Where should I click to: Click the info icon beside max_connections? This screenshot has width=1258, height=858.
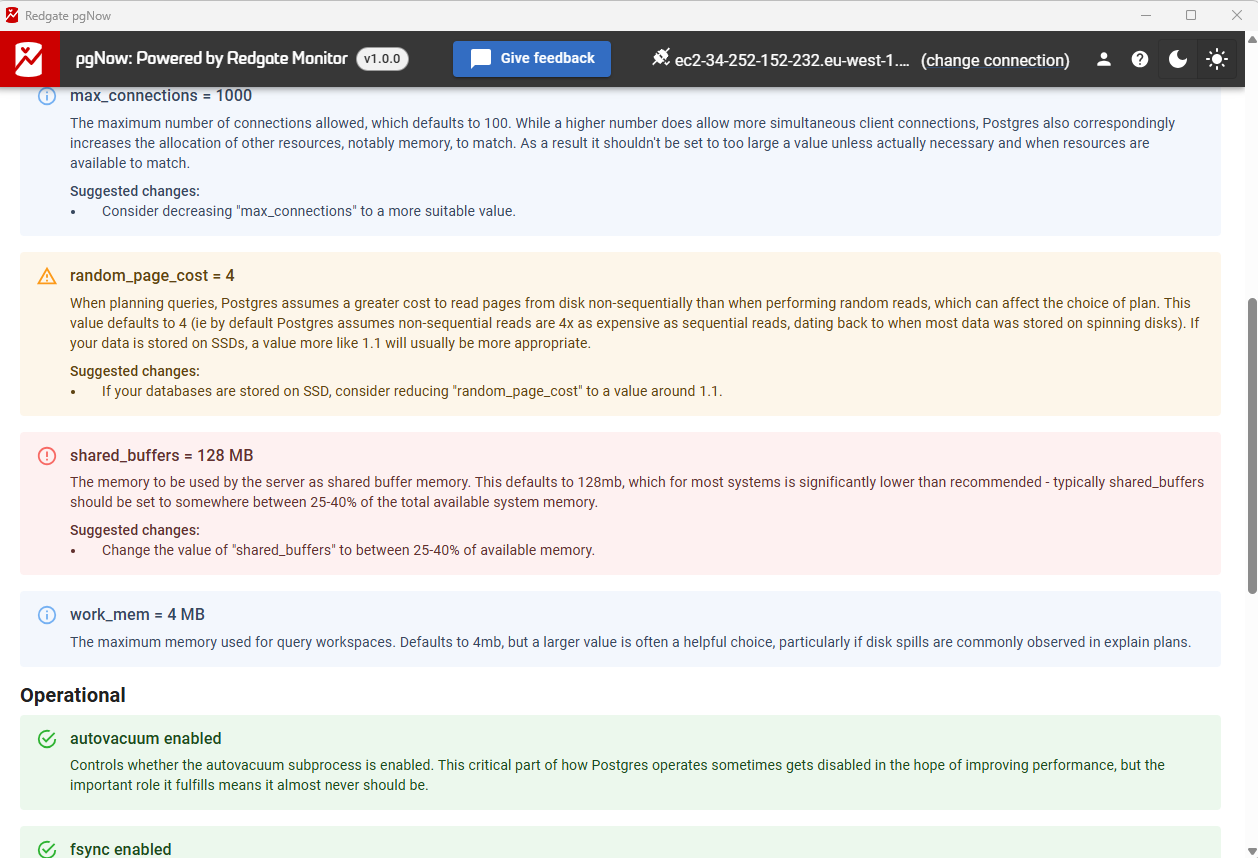click(47, 96)
